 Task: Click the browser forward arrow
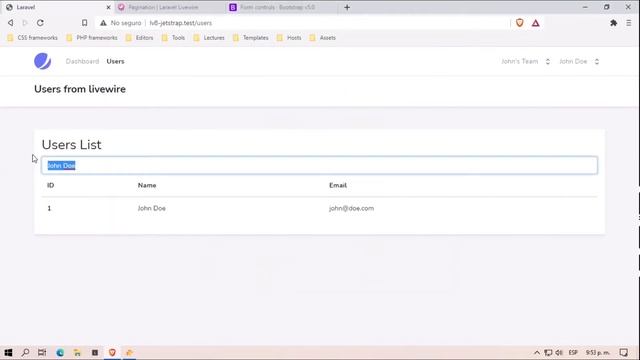click(25, 23)
